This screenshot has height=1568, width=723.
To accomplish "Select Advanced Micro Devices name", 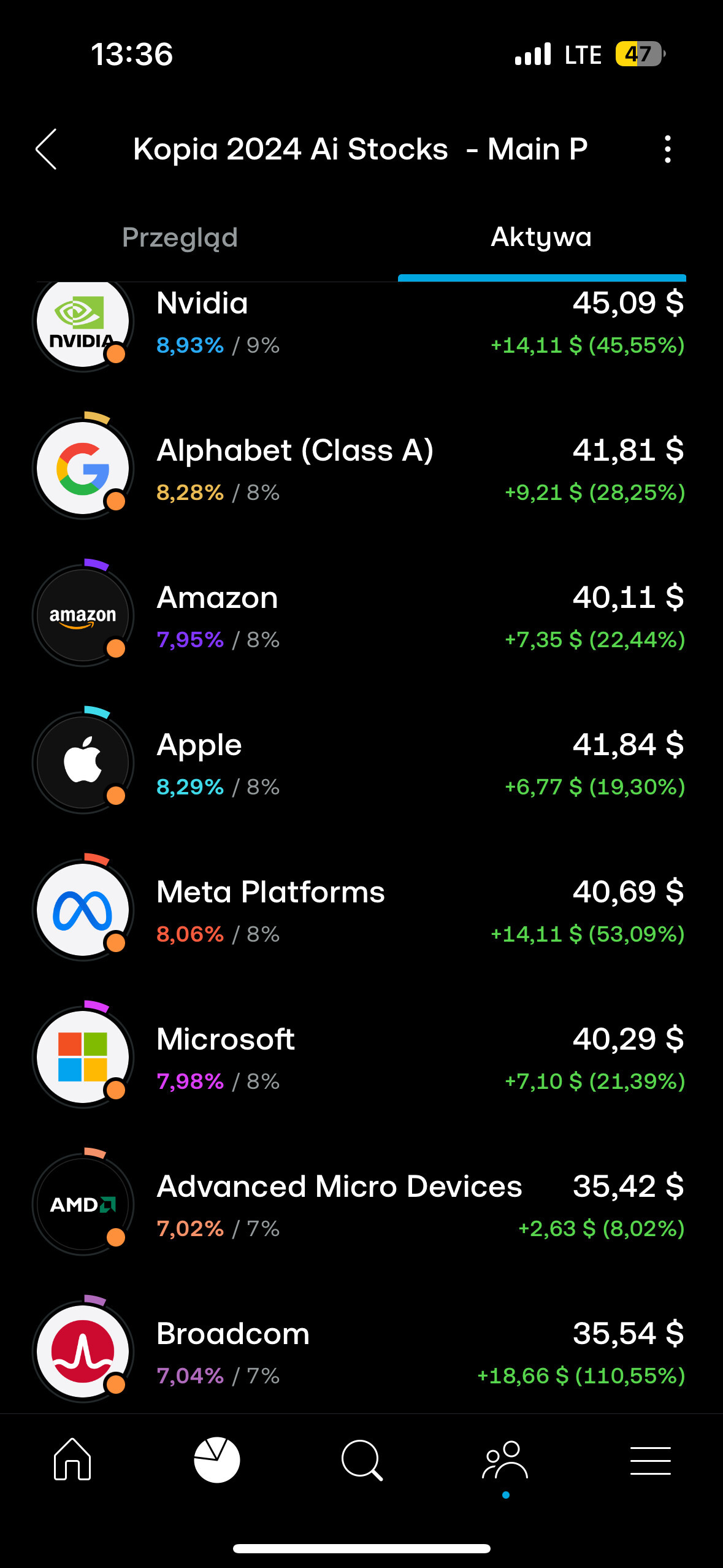I will pos(339,1186).
